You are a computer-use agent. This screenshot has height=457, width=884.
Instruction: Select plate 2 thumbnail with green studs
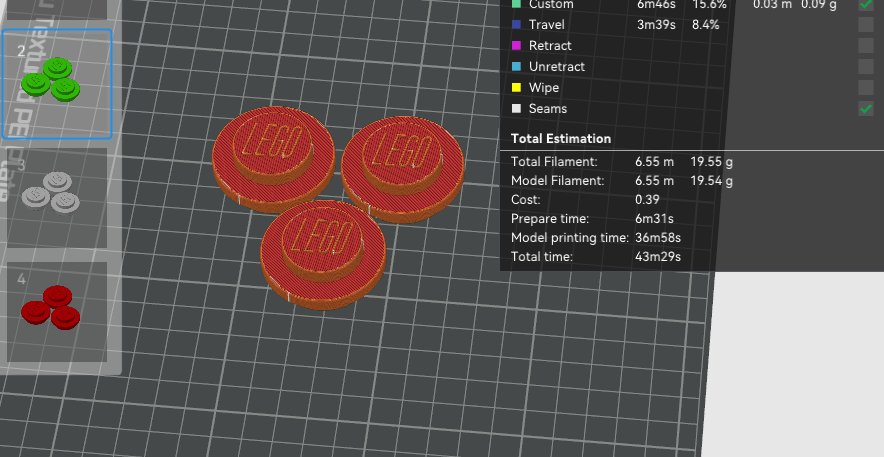57,83
